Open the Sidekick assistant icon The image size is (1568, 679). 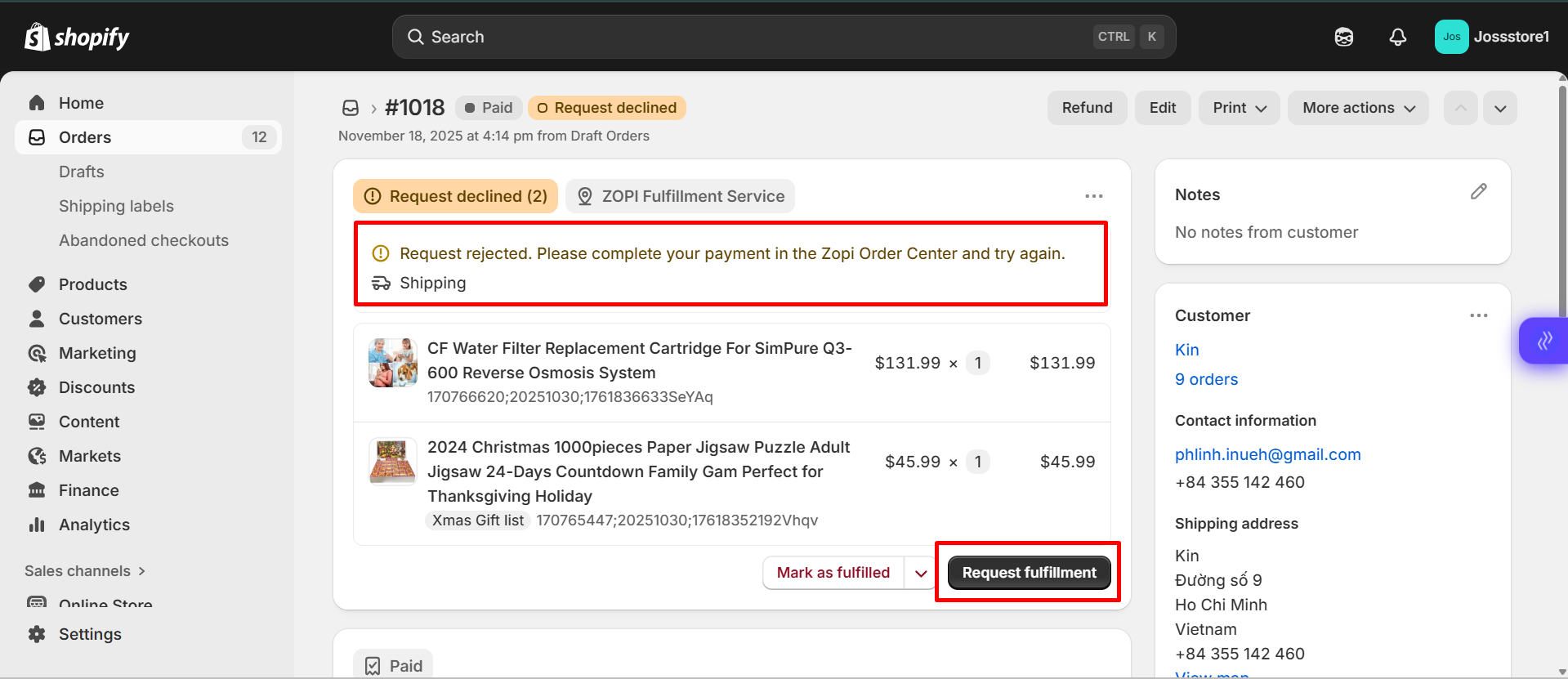coord(1343,37)
